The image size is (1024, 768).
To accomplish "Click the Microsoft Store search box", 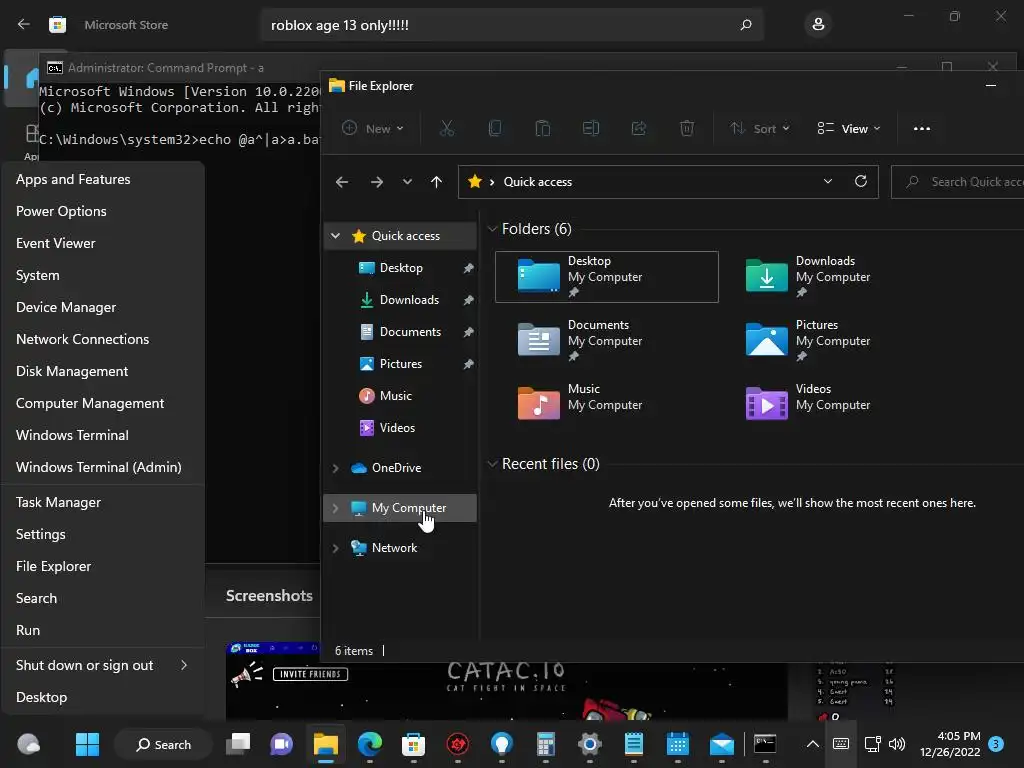I will [x=512, y=25].
